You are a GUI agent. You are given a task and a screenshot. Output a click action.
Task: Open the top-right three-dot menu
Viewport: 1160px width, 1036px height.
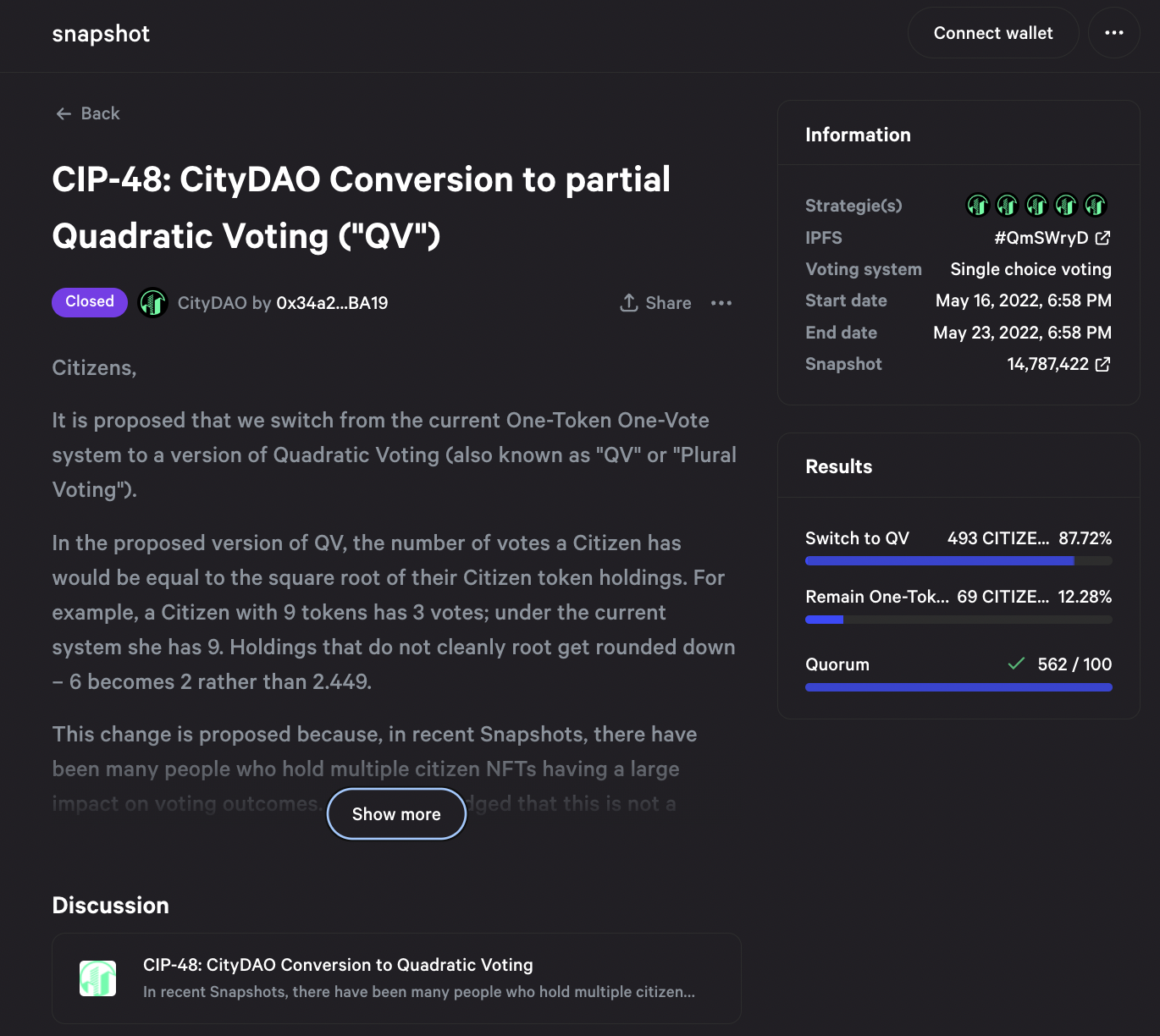1114,33
